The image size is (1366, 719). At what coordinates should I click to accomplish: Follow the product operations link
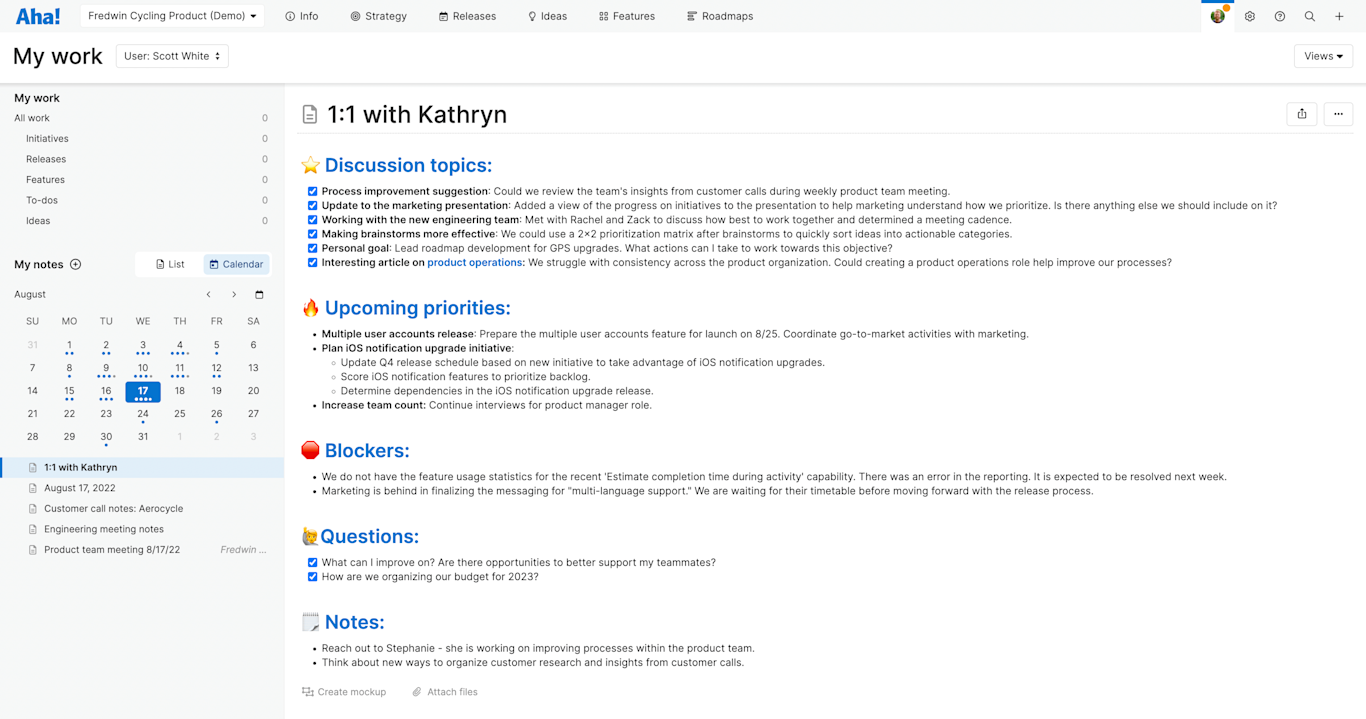(x=474, y=263)
